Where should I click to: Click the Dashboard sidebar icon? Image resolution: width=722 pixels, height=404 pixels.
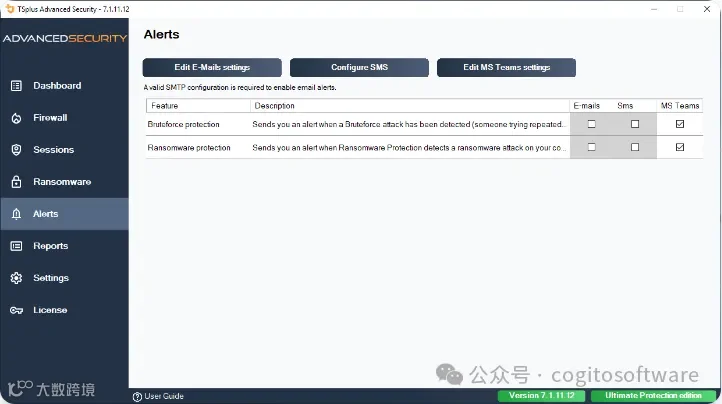[x=16, y=86]
